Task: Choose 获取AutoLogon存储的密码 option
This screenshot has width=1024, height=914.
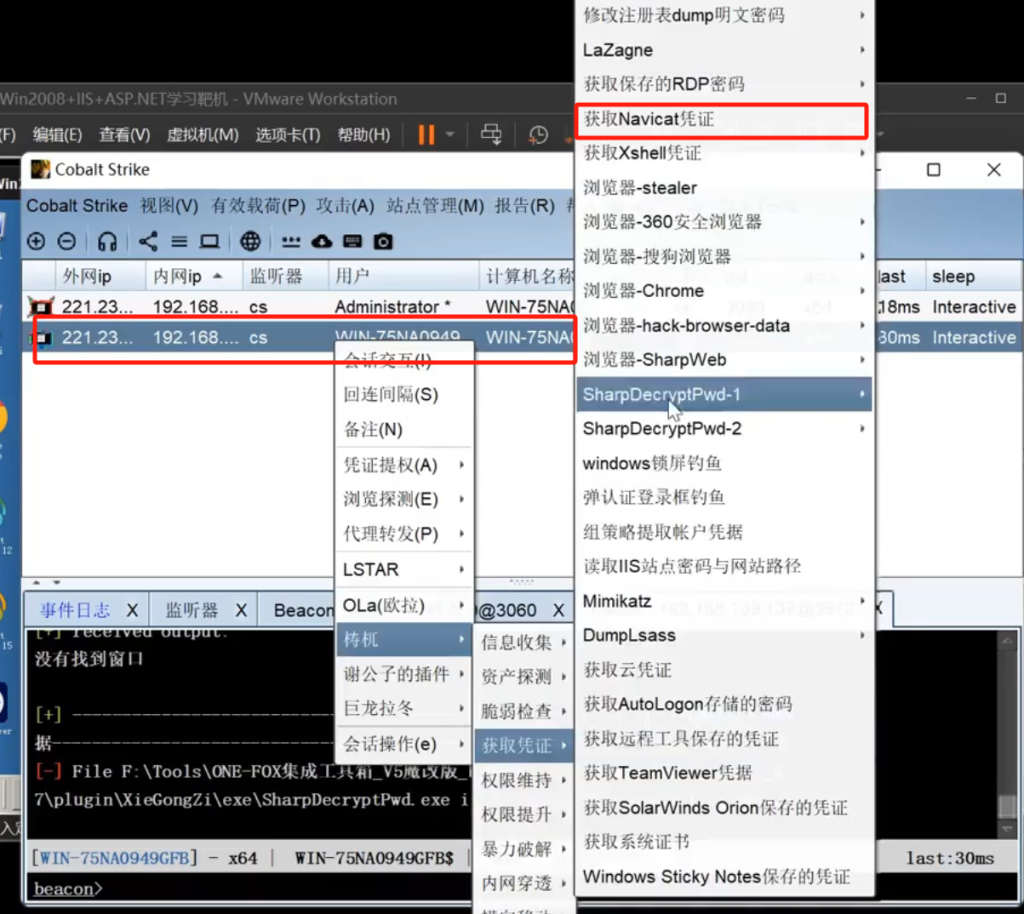Action: click(724, 704)
